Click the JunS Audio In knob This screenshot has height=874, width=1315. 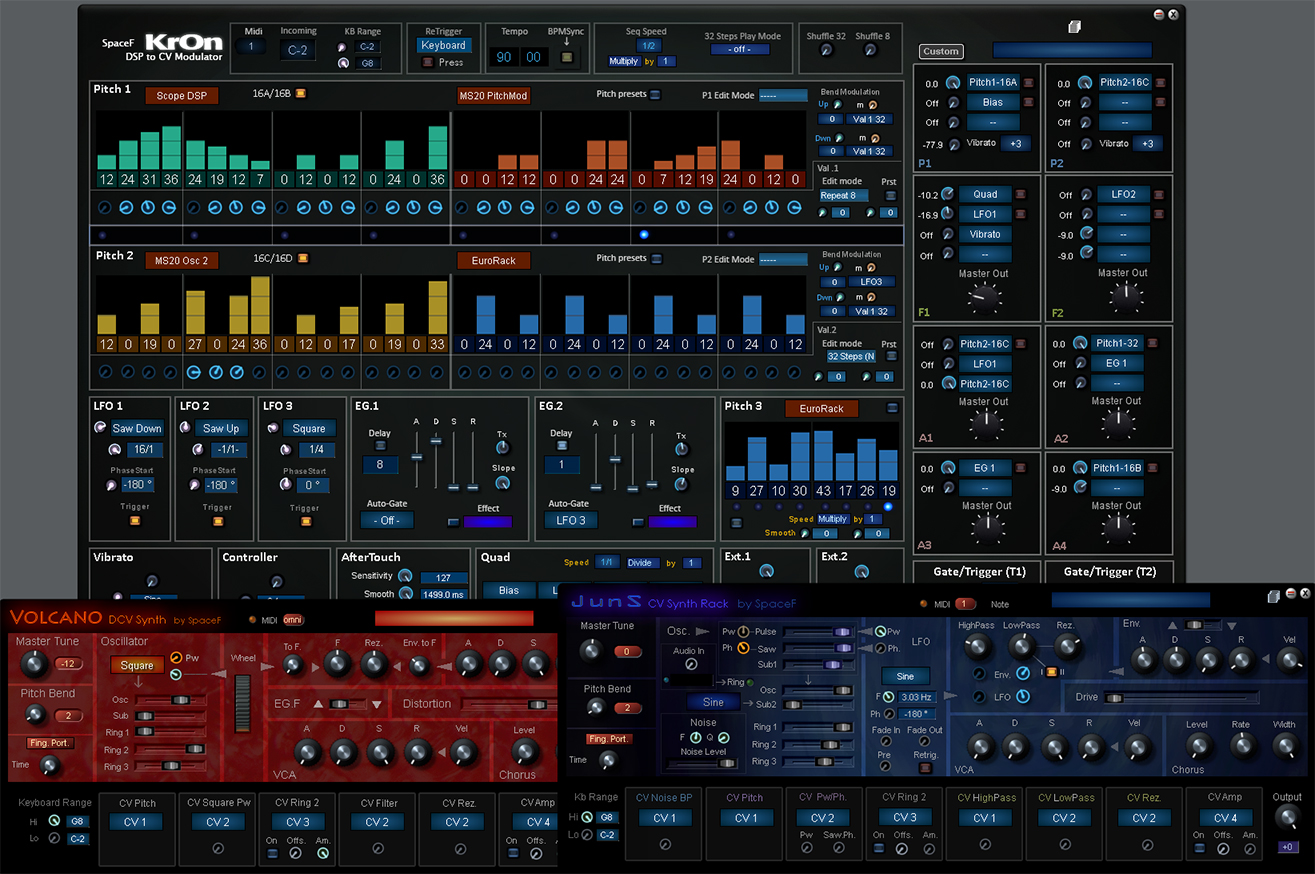coord(691,664)
